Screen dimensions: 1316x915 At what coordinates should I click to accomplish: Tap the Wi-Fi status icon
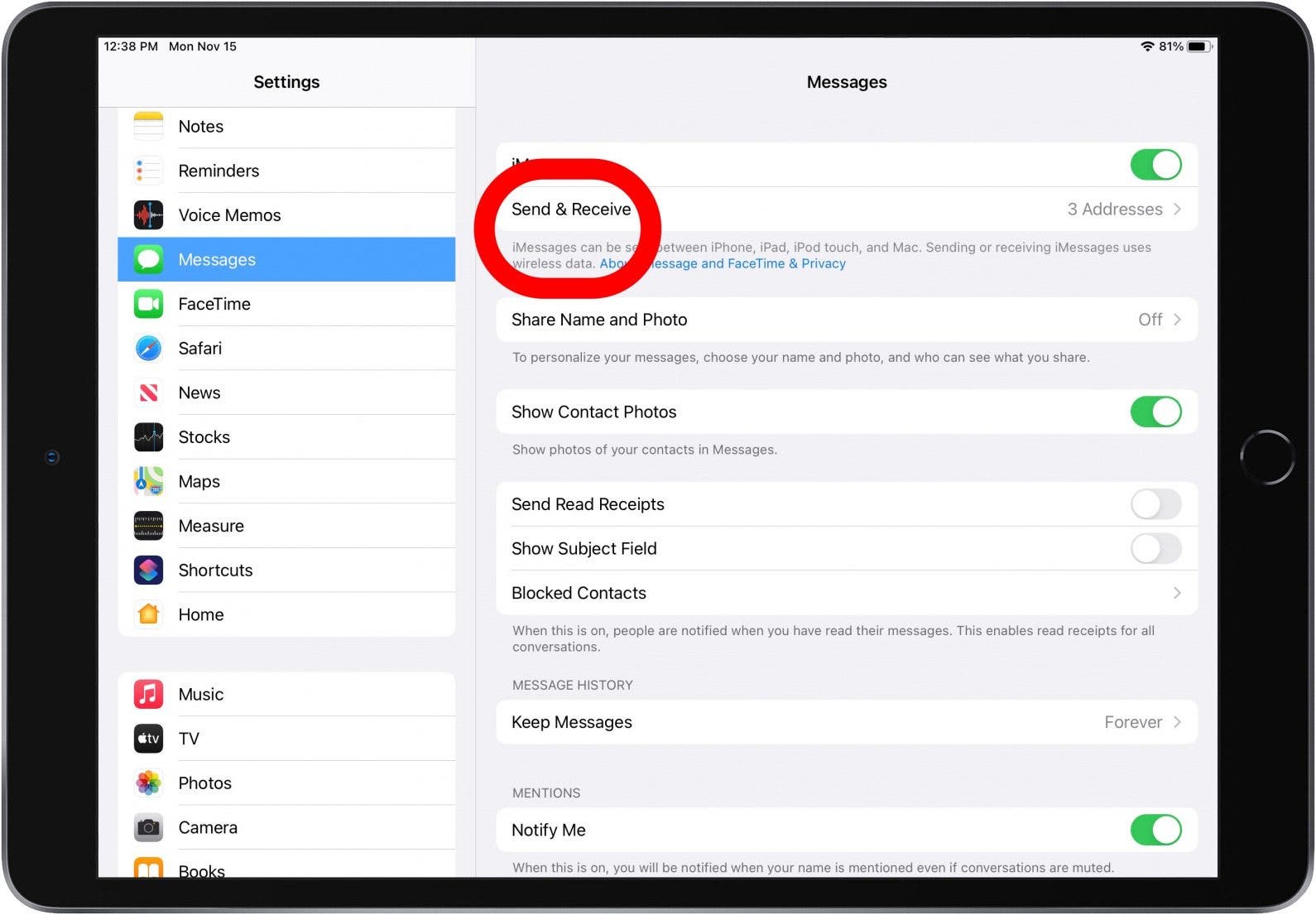click(1147, 46)
